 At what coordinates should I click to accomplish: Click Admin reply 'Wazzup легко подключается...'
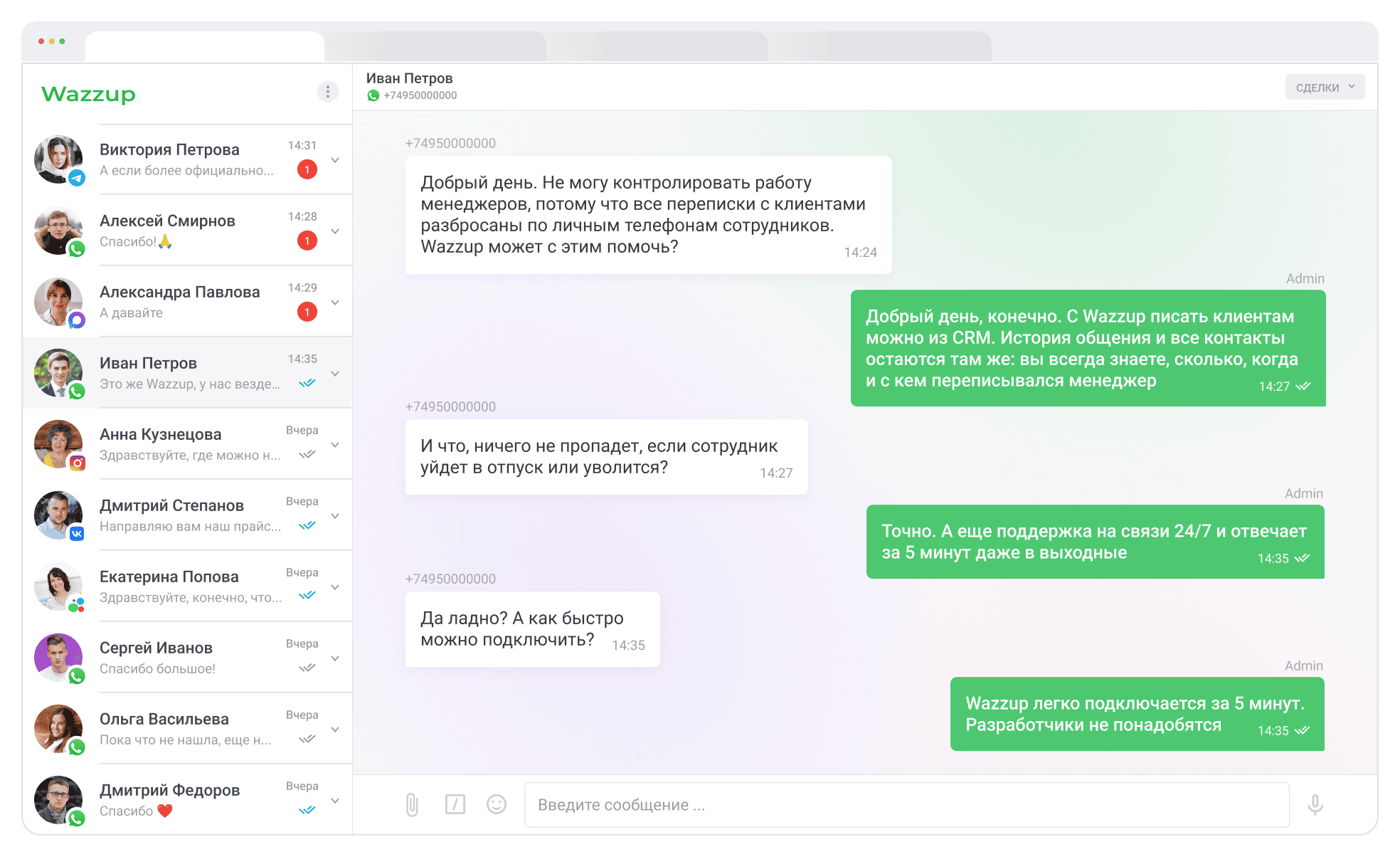coord(1137,714)
